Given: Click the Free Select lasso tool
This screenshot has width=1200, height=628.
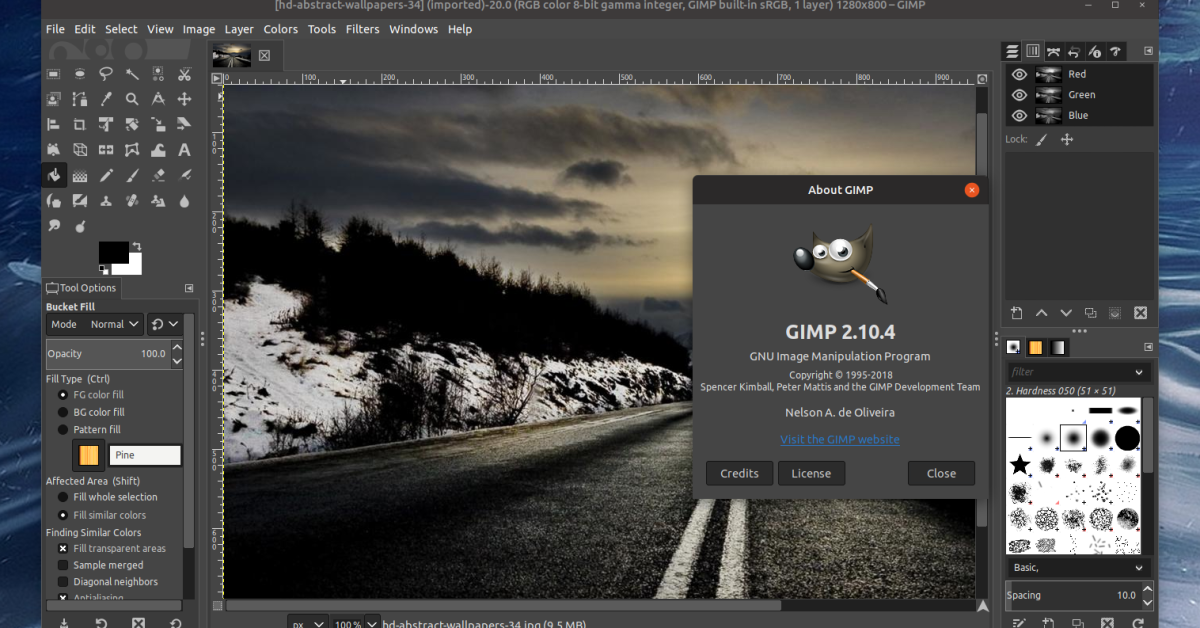Looking at the screenshot, I should [x=106, y=74].
